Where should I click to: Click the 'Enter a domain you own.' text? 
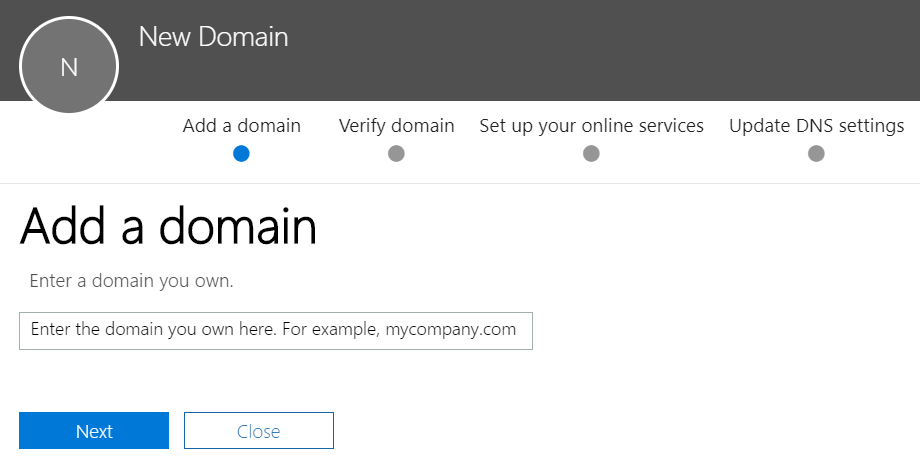tap(131, 281)
